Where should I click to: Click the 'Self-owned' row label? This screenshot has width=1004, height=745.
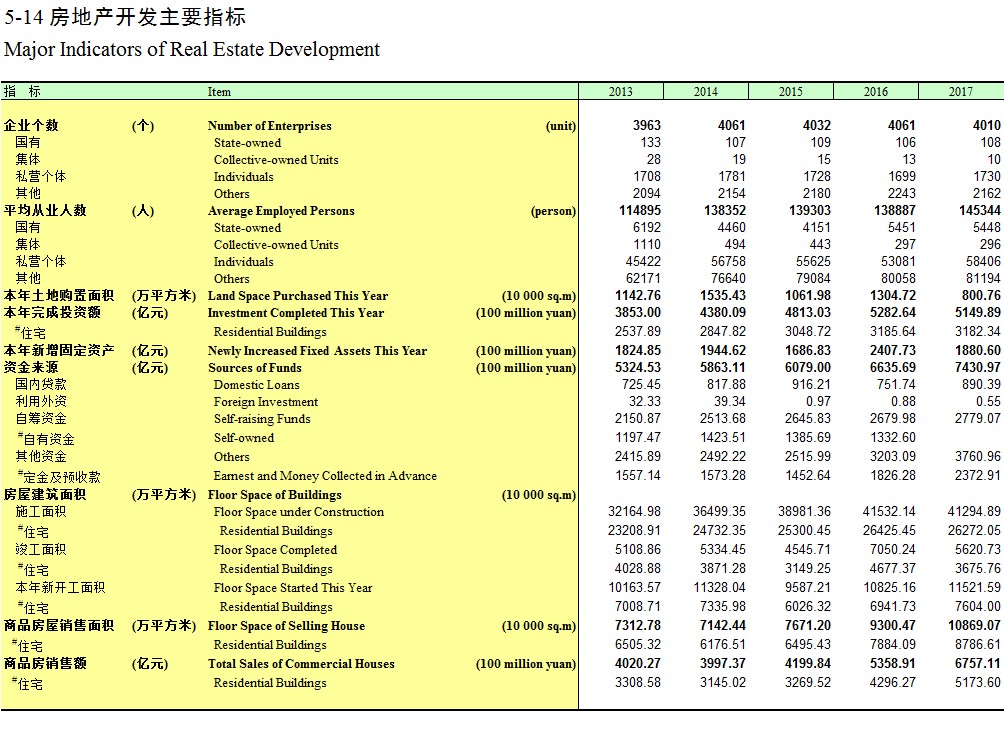click(x=244, y=438)
